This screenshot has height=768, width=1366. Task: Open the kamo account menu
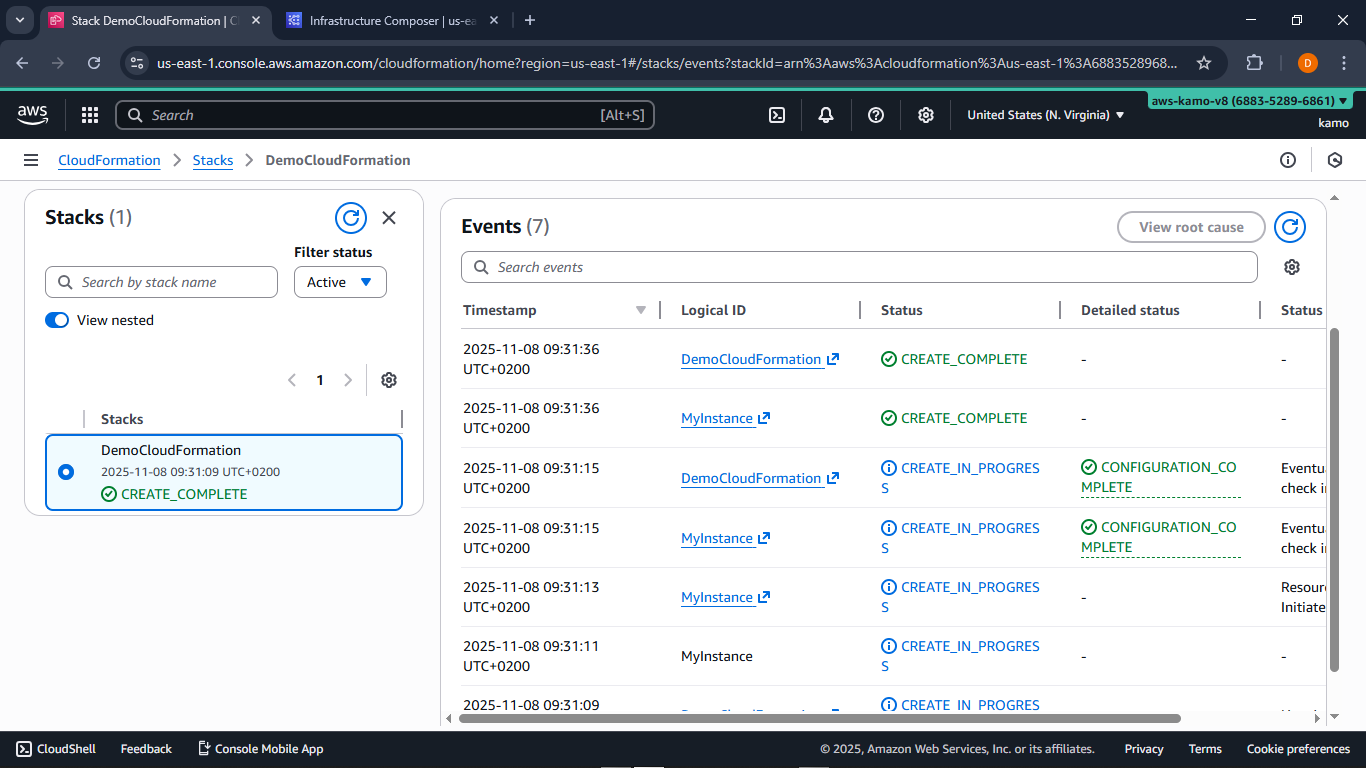[x=1333, y=122]
